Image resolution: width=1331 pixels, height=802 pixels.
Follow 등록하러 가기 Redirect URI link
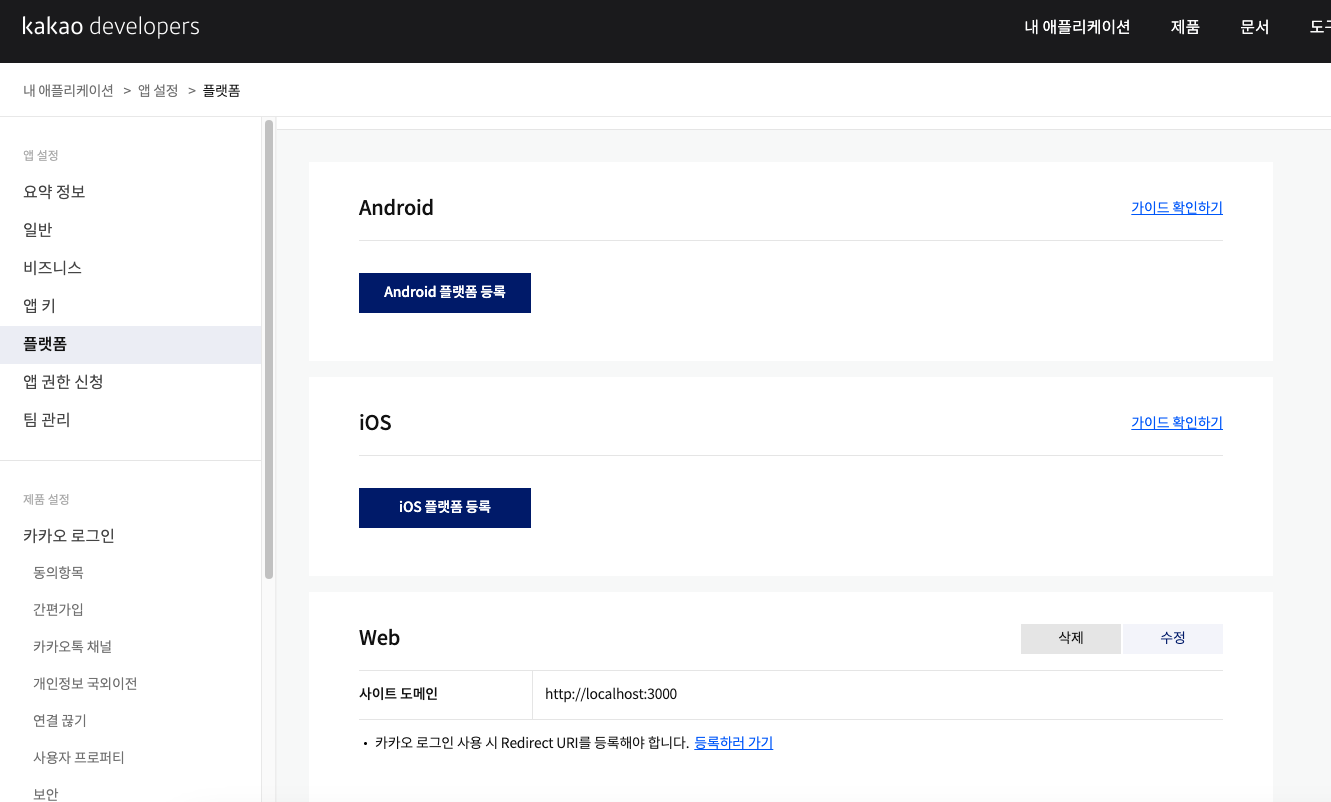[734, 743]
